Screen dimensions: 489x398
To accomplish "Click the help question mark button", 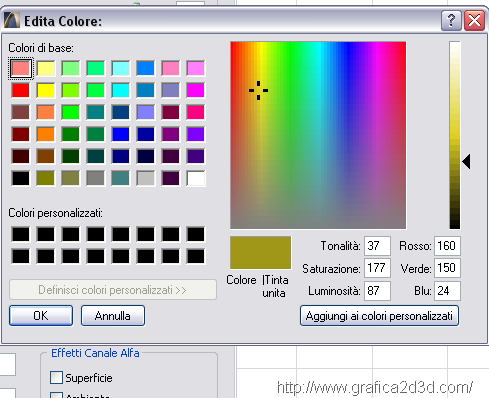I will tap(451, 20).
